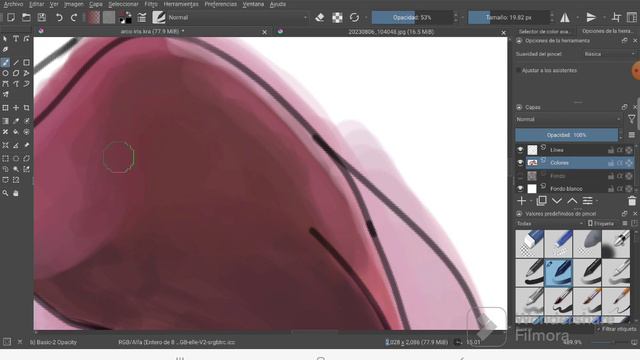The height and width of the screenshot is (360, 640).
Task: Move the layer up
Action: click(572, 201)
